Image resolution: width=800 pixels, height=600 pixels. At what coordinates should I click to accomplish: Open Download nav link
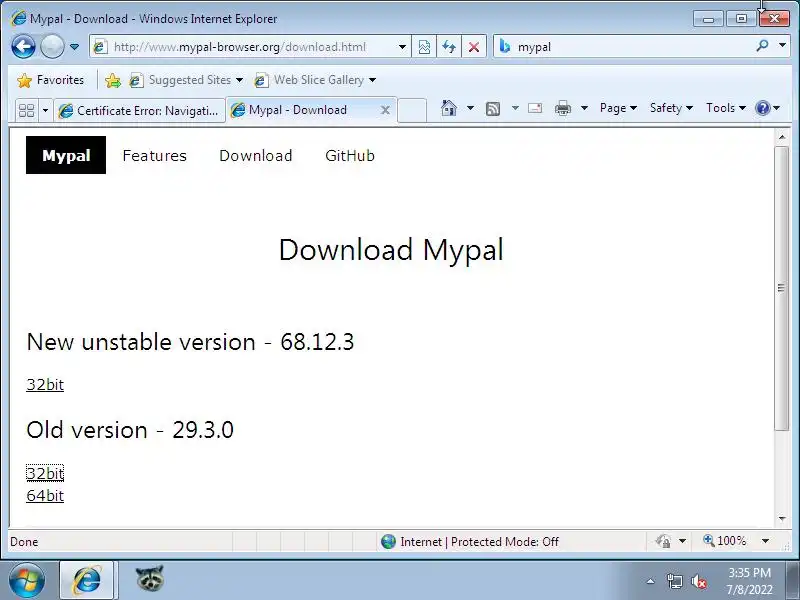click(256, 156)
